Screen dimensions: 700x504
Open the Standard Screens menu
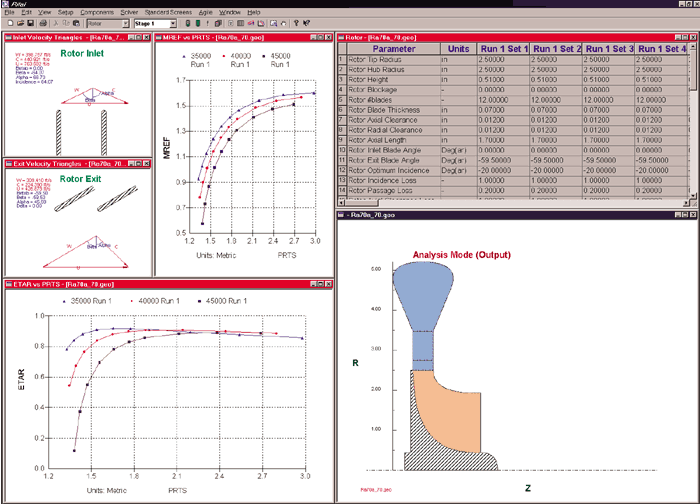tap(168, 12)
